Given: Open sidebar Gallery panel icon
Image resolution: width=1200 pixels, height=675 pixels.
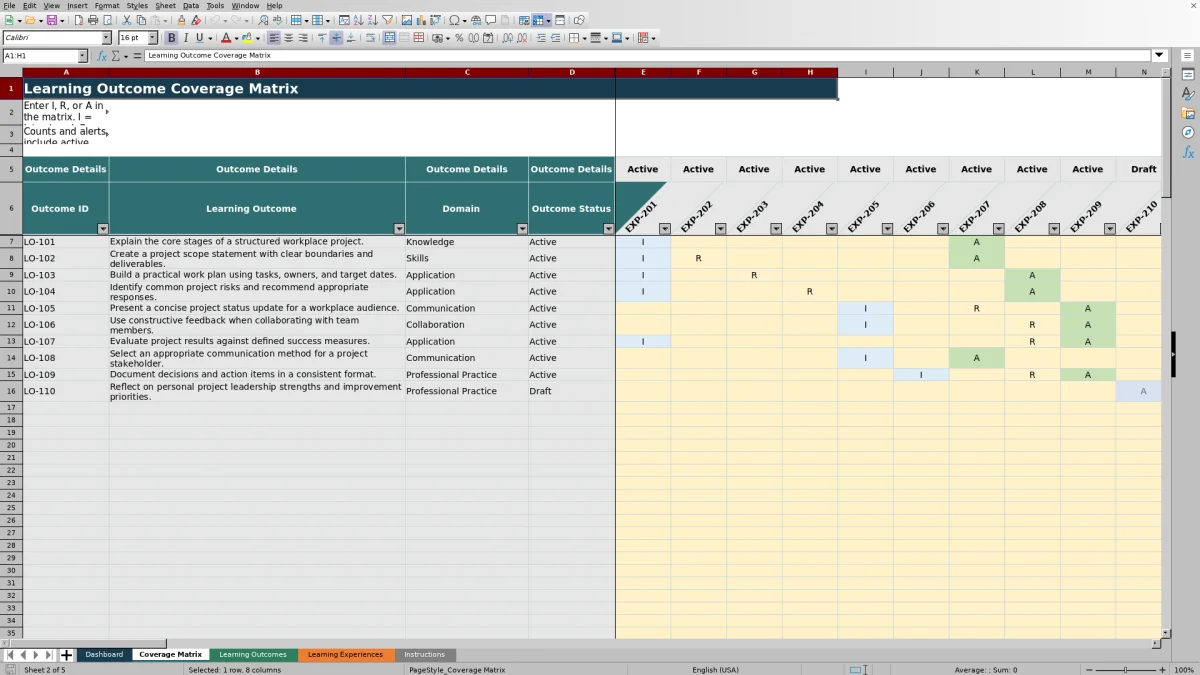Looking at the screenshot, I should tap(1188, 113).
